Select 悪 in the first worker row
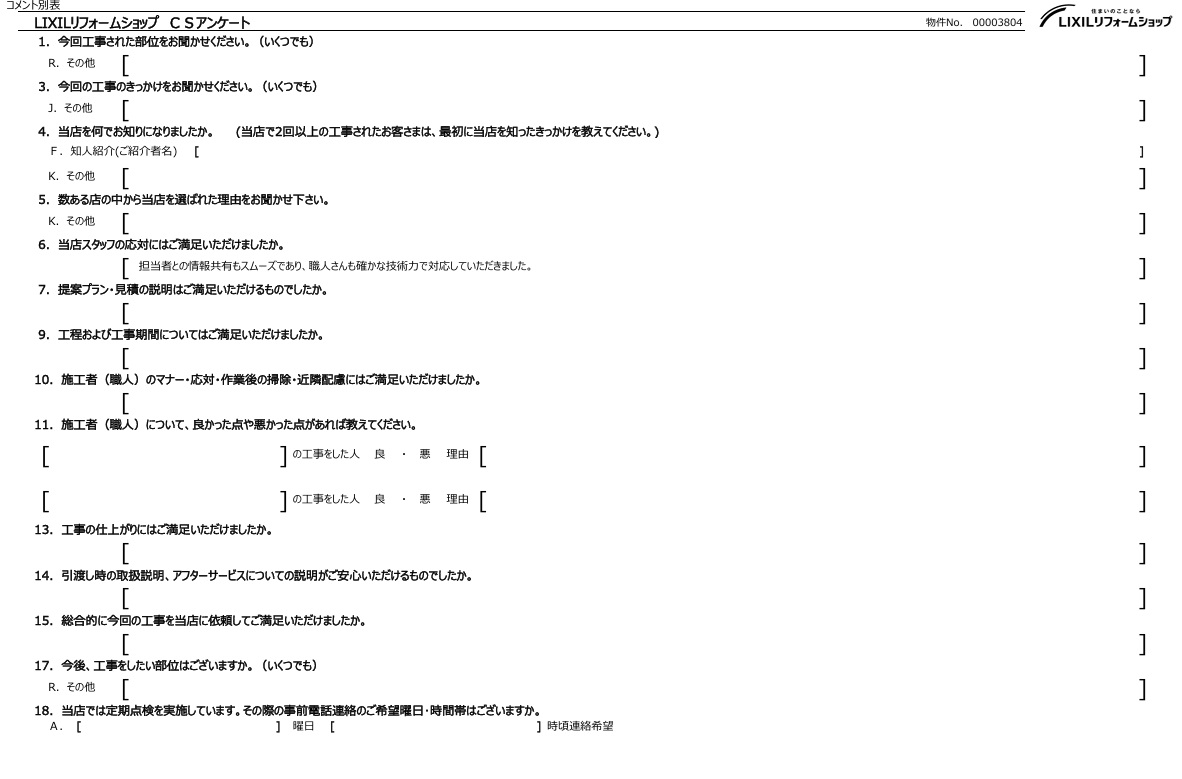This screenshot has height=779, width=1182. coord(424,456)
